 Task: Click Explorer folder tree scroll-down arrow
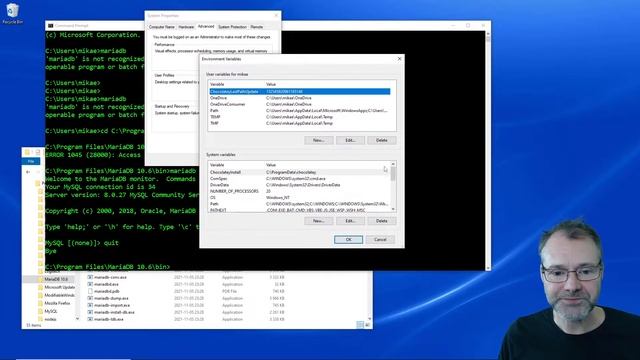click(77, 319)
